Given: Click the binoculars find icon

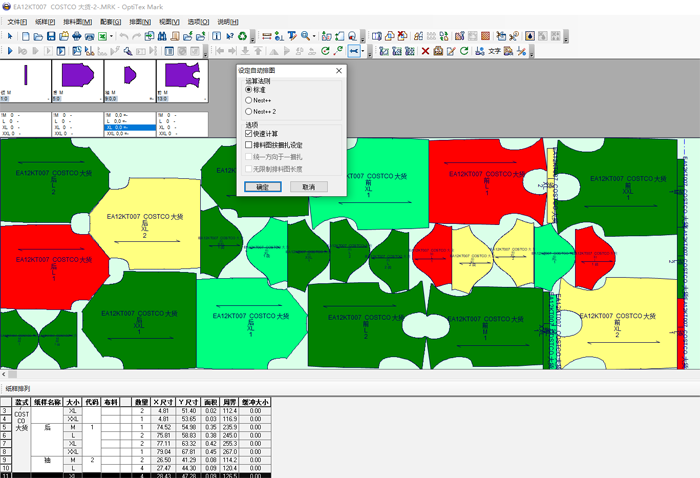Looking at the screenshot, I should point(162,37).
